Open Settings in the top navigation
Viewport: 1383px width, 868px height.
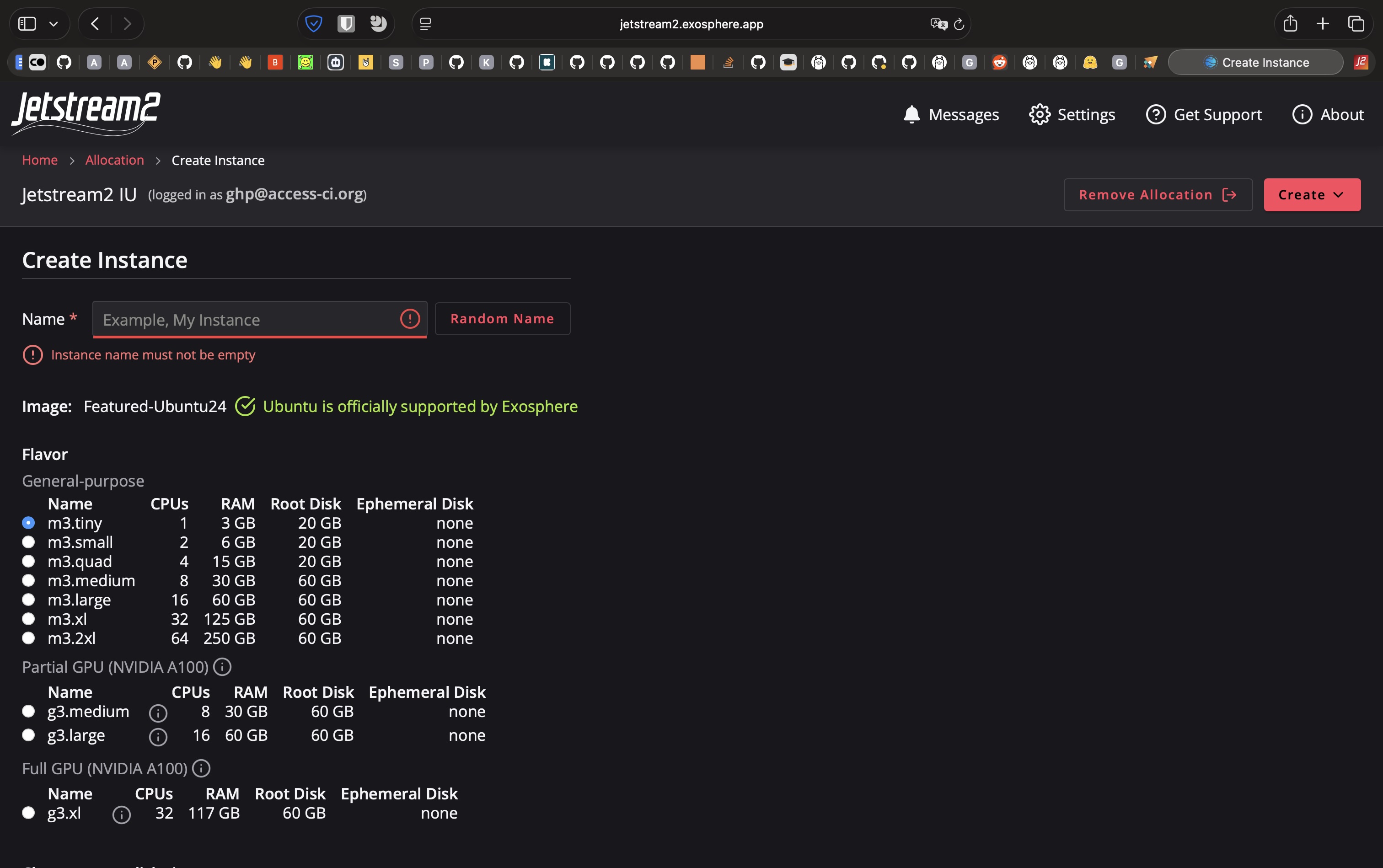pyautogui.click(x=1072, y=114)
